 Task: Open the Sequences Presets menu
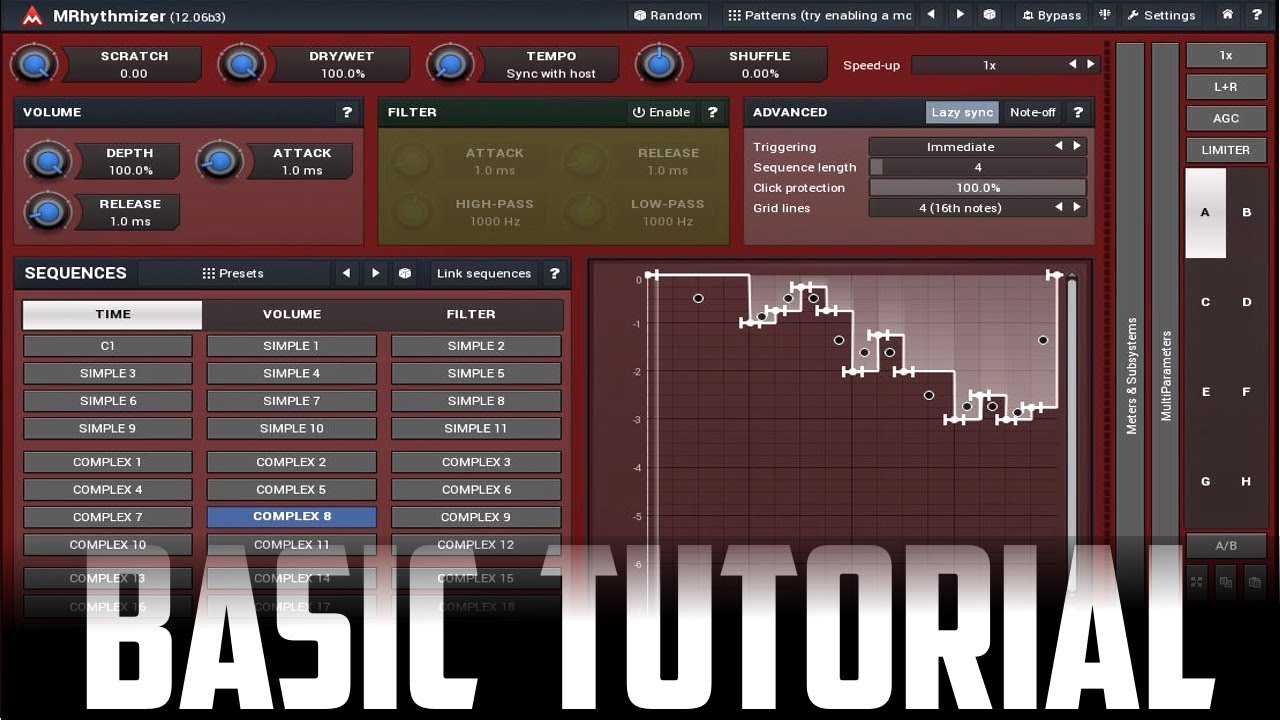coord(233,273)
